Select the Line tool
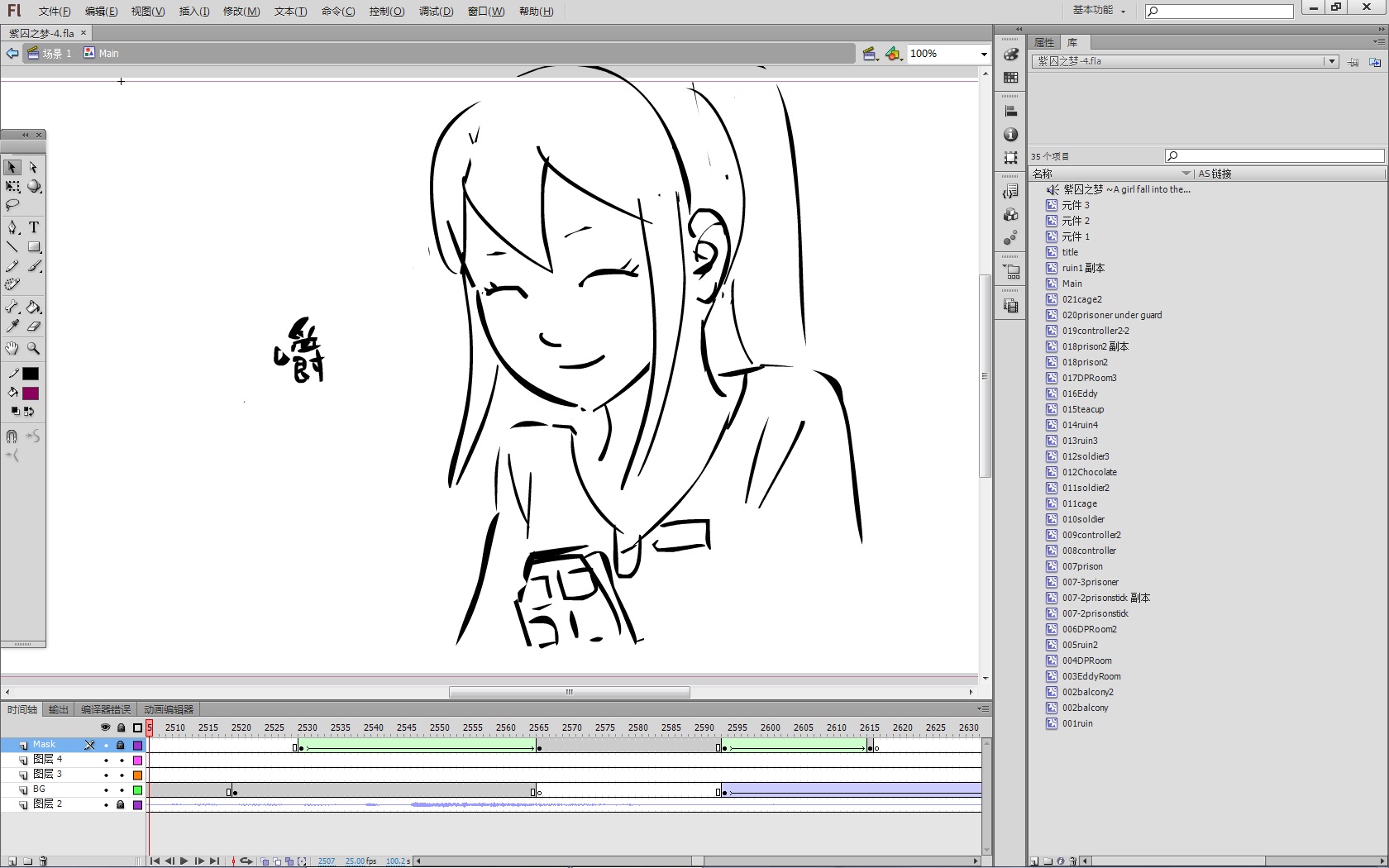Viewport: 1389px width, 868px height. click(x=12, y=247)
